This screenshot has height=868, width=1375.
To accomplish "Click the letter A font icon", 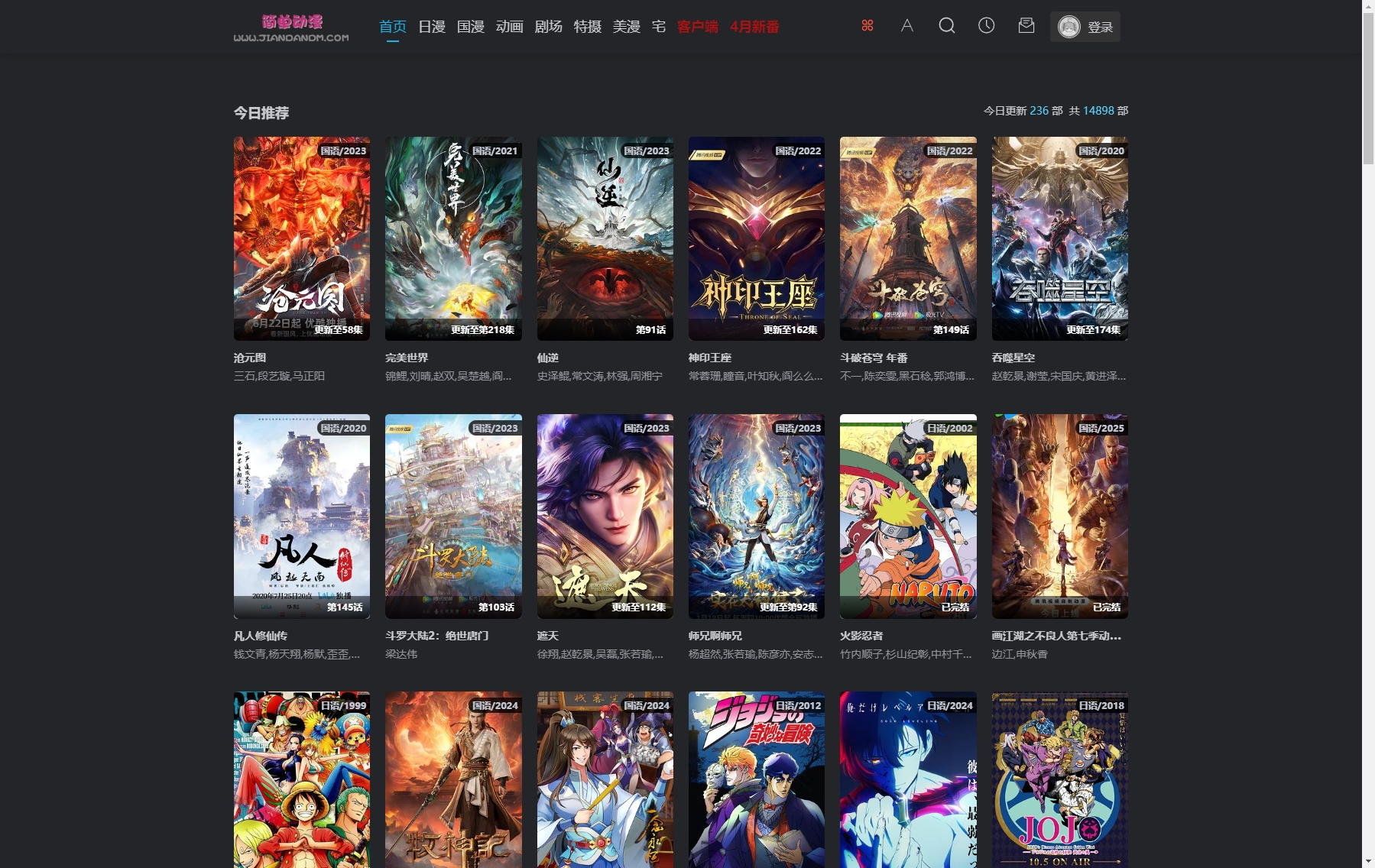I will [x=906, y=26].
